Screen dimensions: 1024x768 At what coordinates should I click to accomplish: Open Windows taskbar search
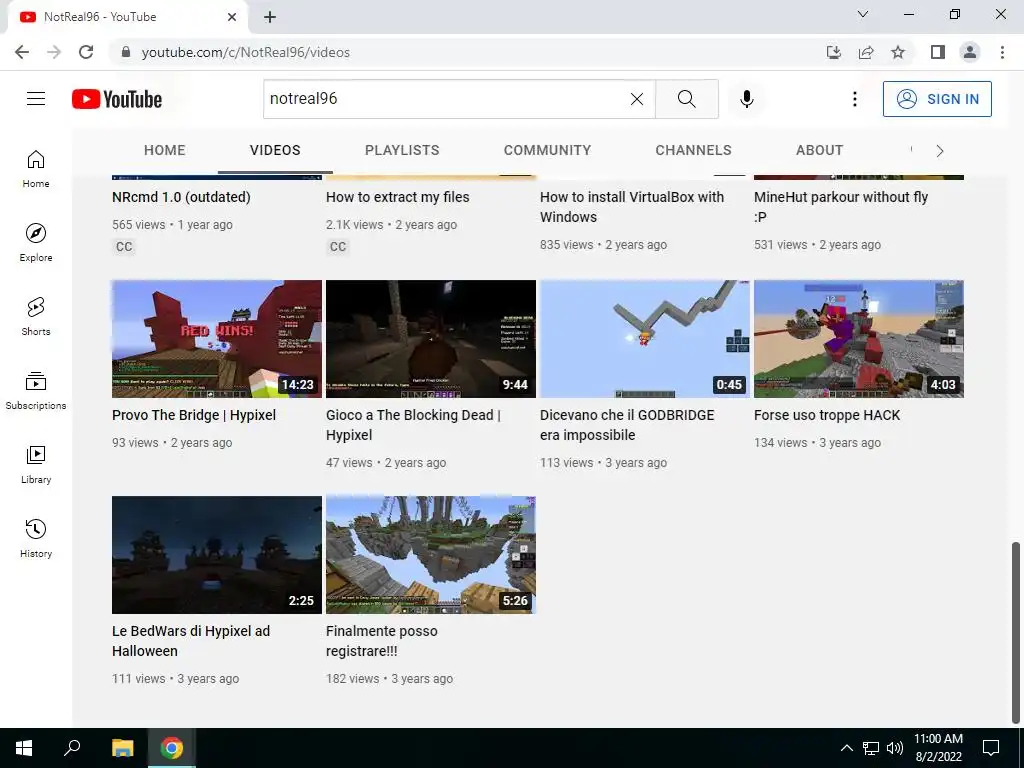[72, 748]
